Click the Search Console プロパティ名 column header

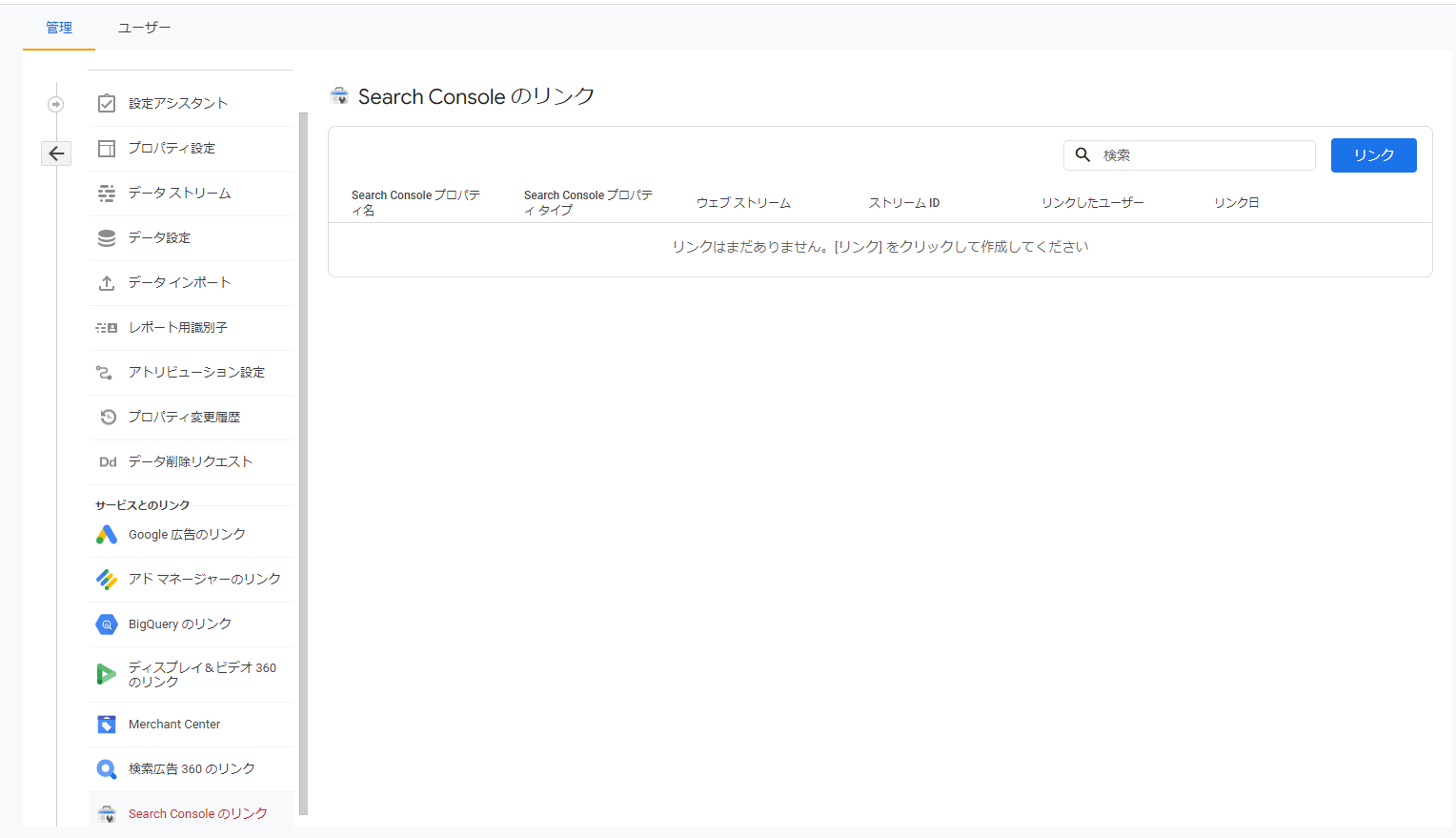point(416,202)
